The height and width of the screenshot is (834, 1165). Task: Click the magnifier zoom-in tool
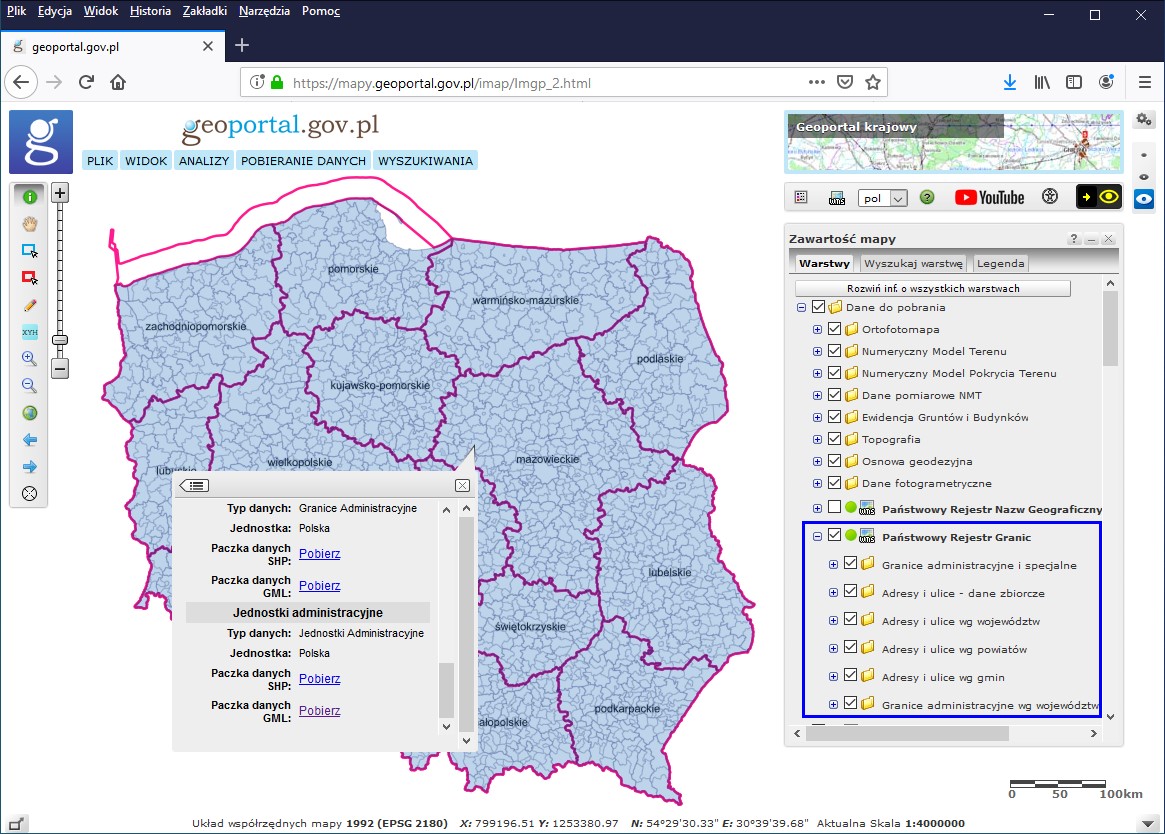30,358
